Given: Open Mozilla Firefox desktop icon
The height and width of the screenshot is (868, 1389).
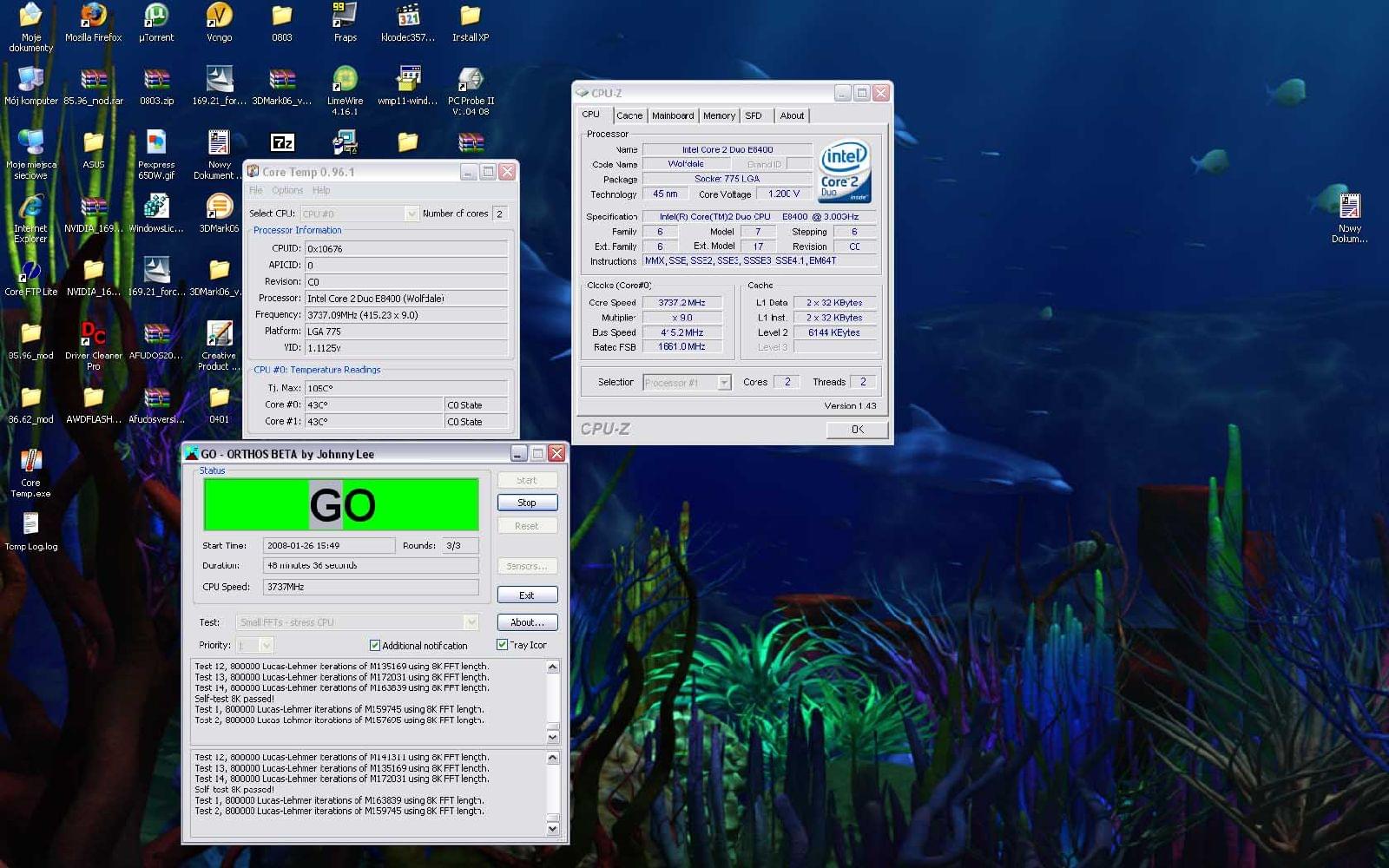Looking at the screenshot, I should click(94, 23).
